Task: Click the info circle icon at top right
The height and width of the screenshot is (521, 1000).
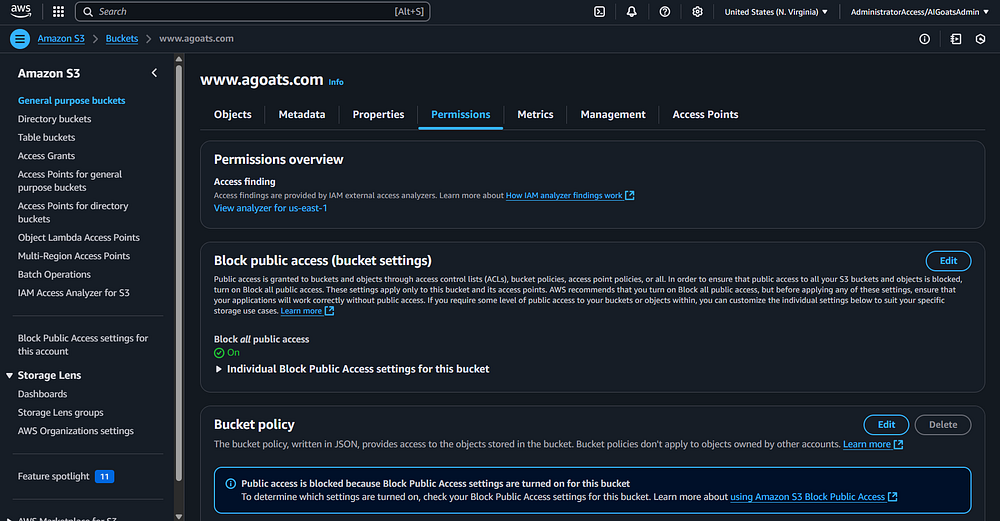Action: coord(924,39)
